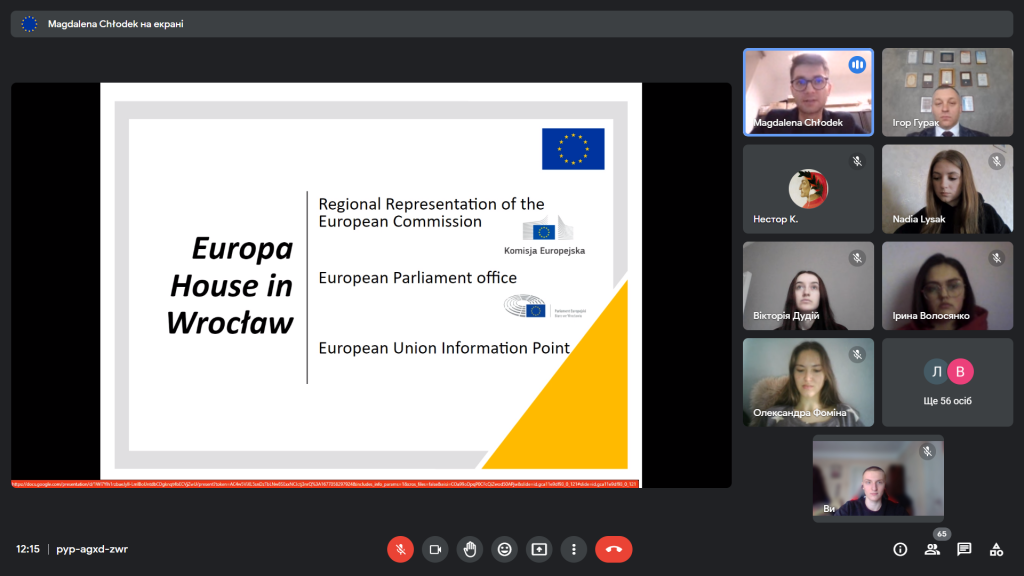The width and height of the screenshot is (1024, 576).
Task: Click the audio indicator on Magdalena's tile
Action: coord(857,65)
